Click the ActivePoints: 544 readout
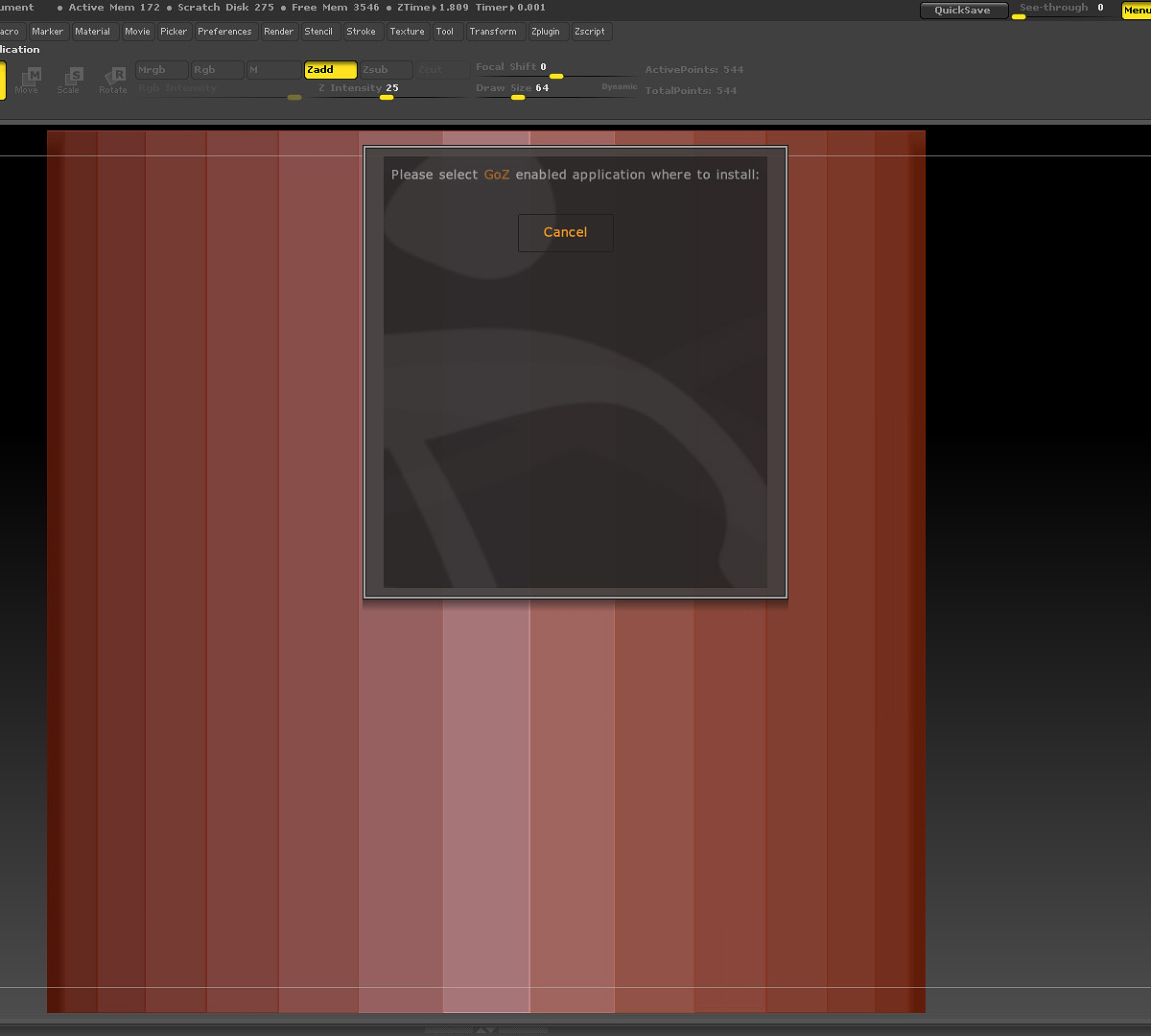The image size is (1151, 1036). pyautogui.click(x=694, y=70)
